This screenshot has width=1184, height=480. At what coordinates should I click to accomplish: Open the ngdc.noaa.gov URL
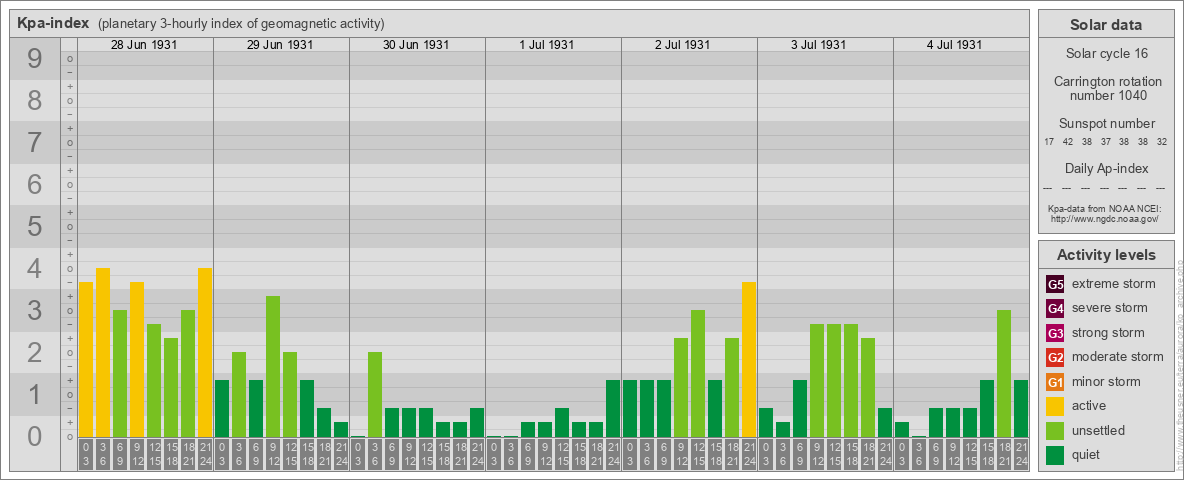tap(1106, 218)
